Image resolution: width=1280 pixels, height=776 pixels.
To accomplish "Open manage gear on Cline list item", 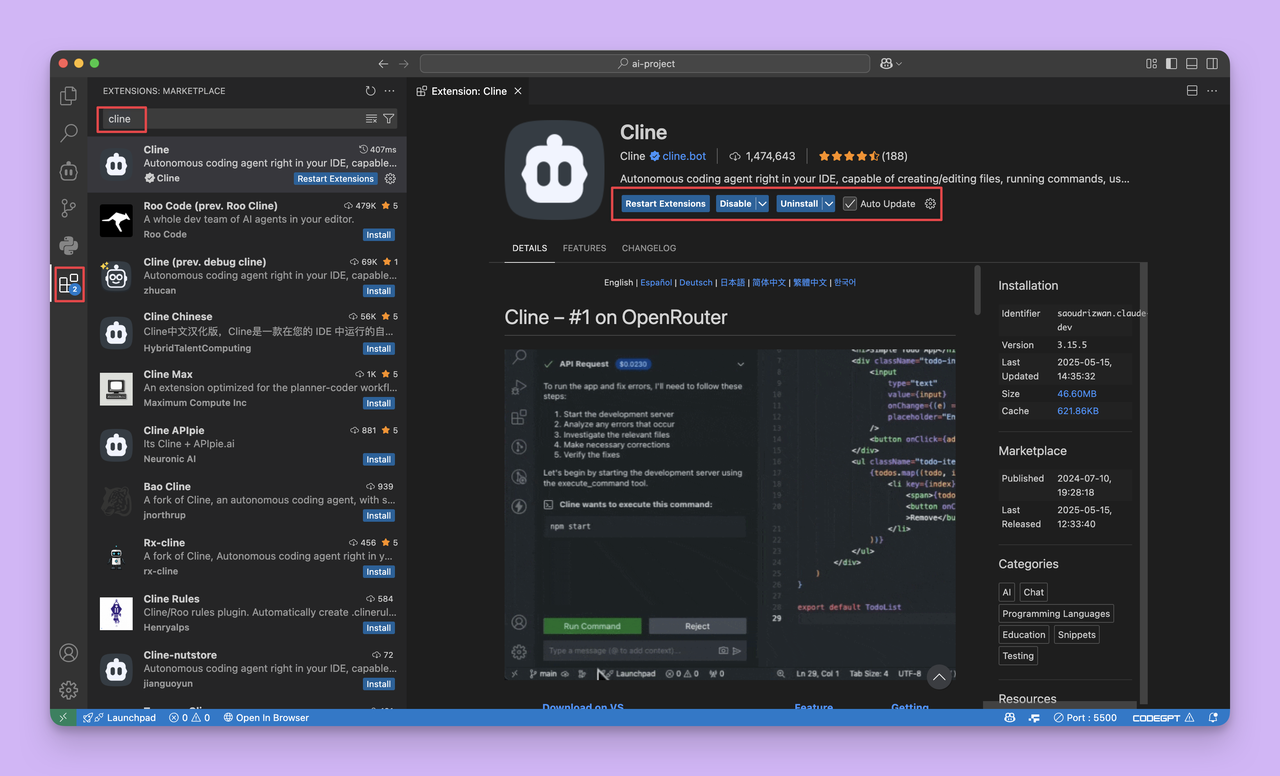I will tap(390, 179).
